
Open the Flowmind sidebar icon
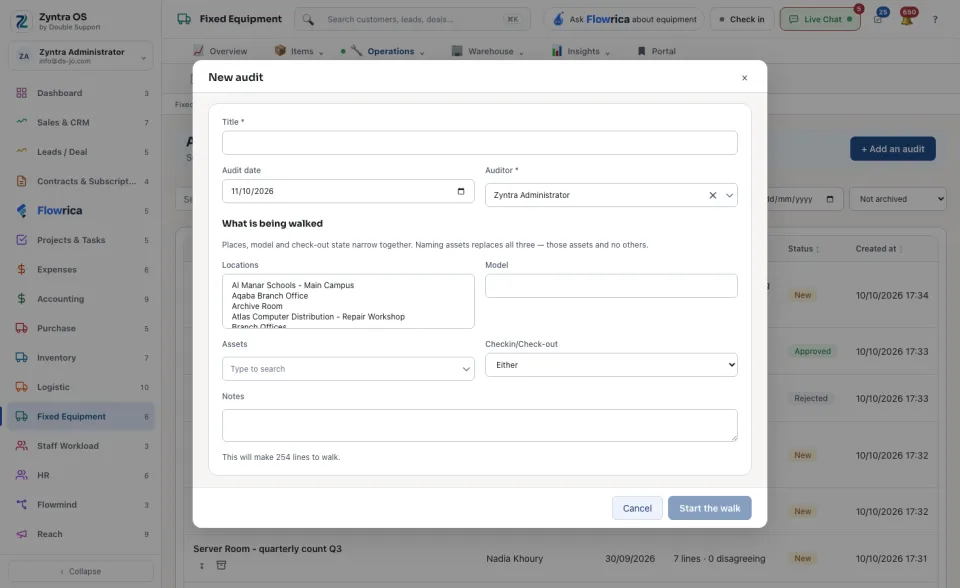tap(21, 505)
